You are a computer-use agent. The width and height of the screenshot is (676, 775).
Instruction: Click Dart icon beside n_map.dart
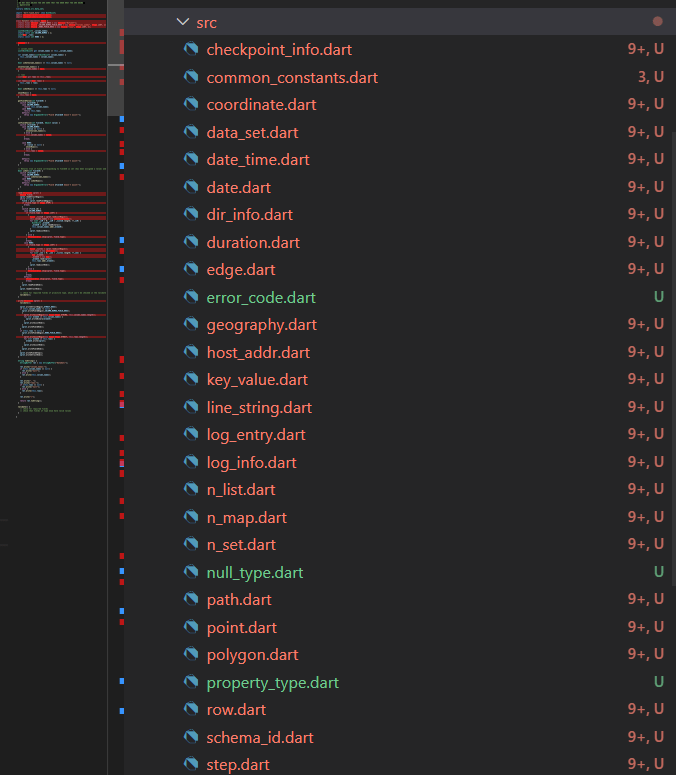[x=191, y=517]
